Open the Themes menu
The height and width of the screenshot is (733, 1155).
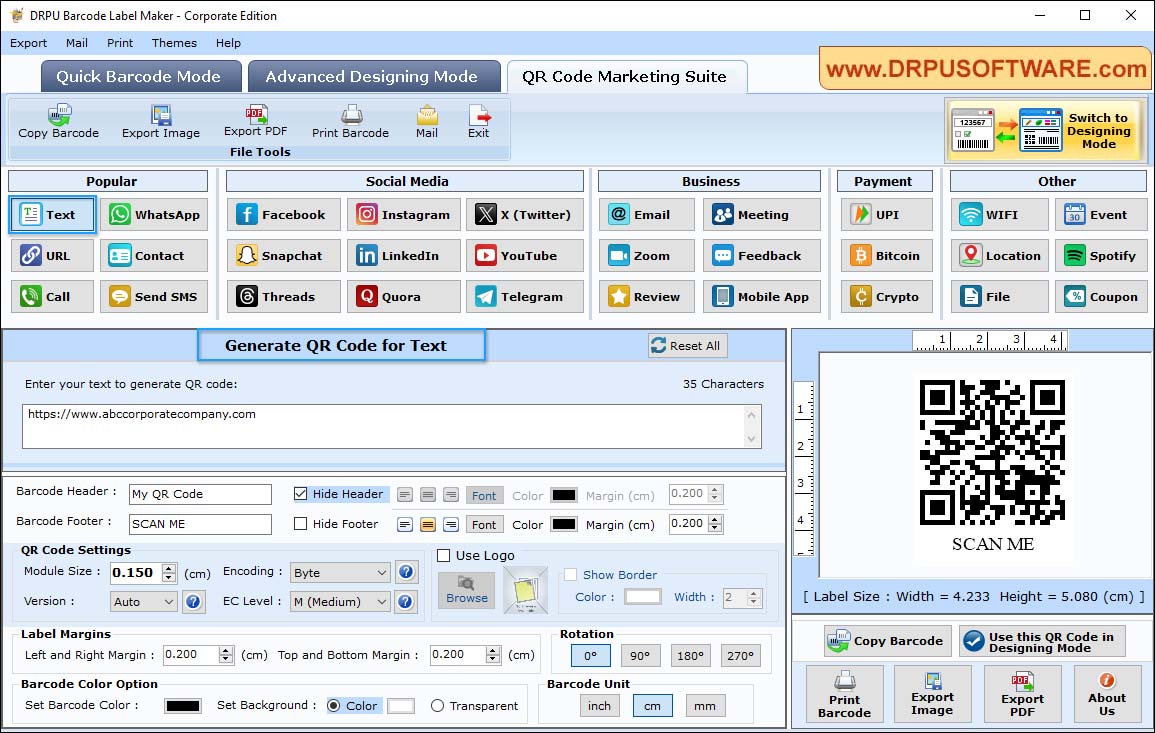175,43
